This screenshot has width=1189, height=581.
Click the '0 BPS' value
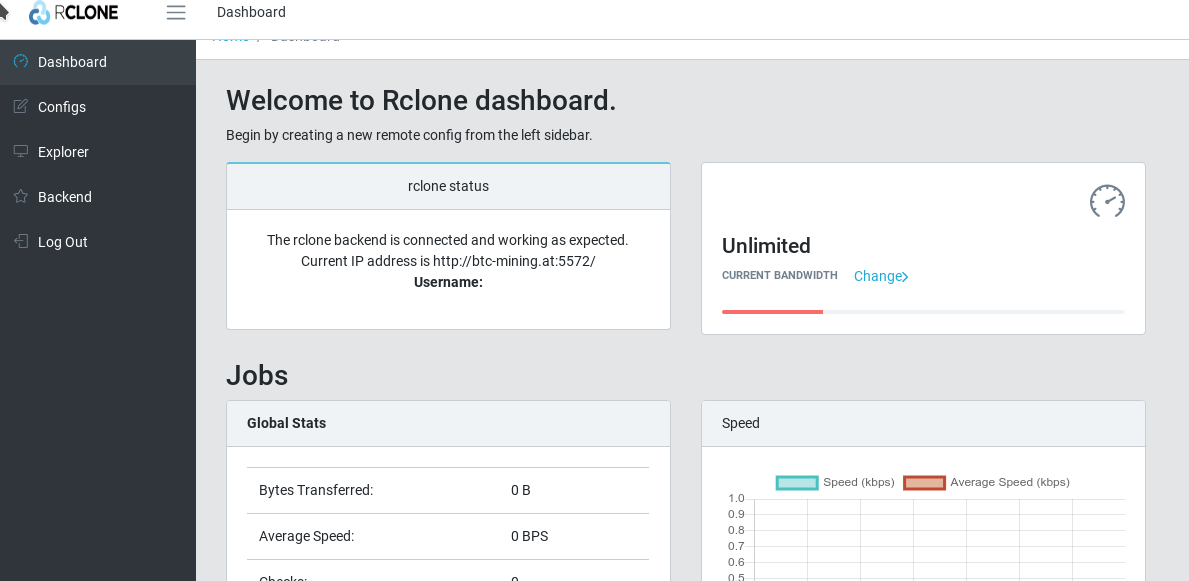[529, 536]
